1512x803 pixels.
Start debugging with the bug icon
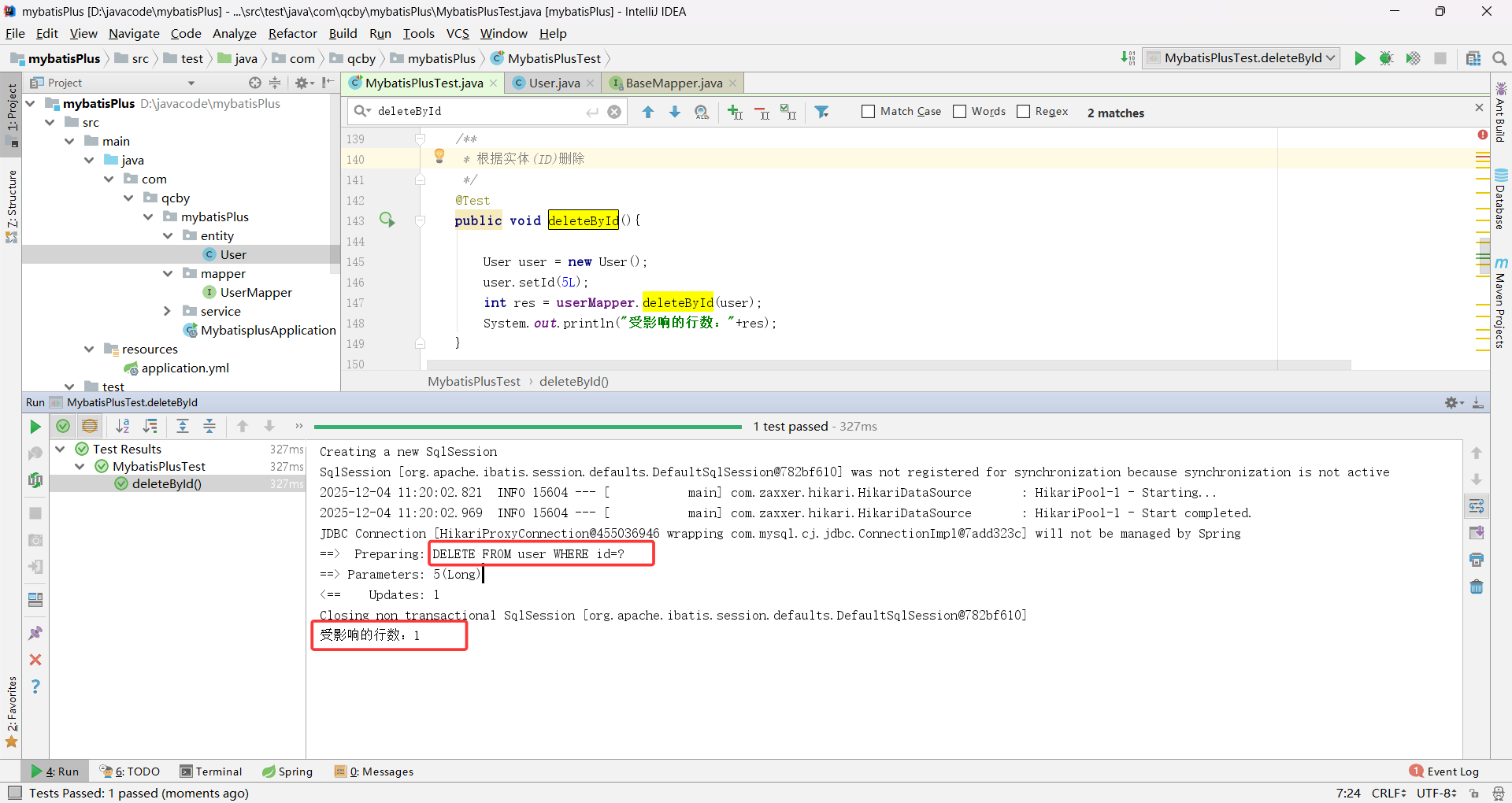pos(1386,58)
